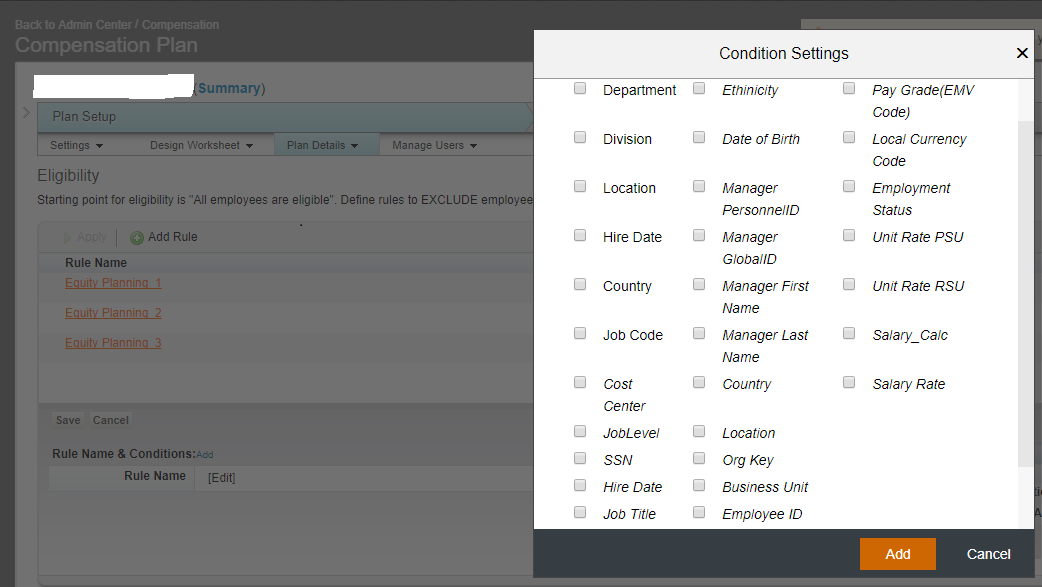Click the Summary link
1042x587 pixels.
pyautogui.click(x=229, y=88)
